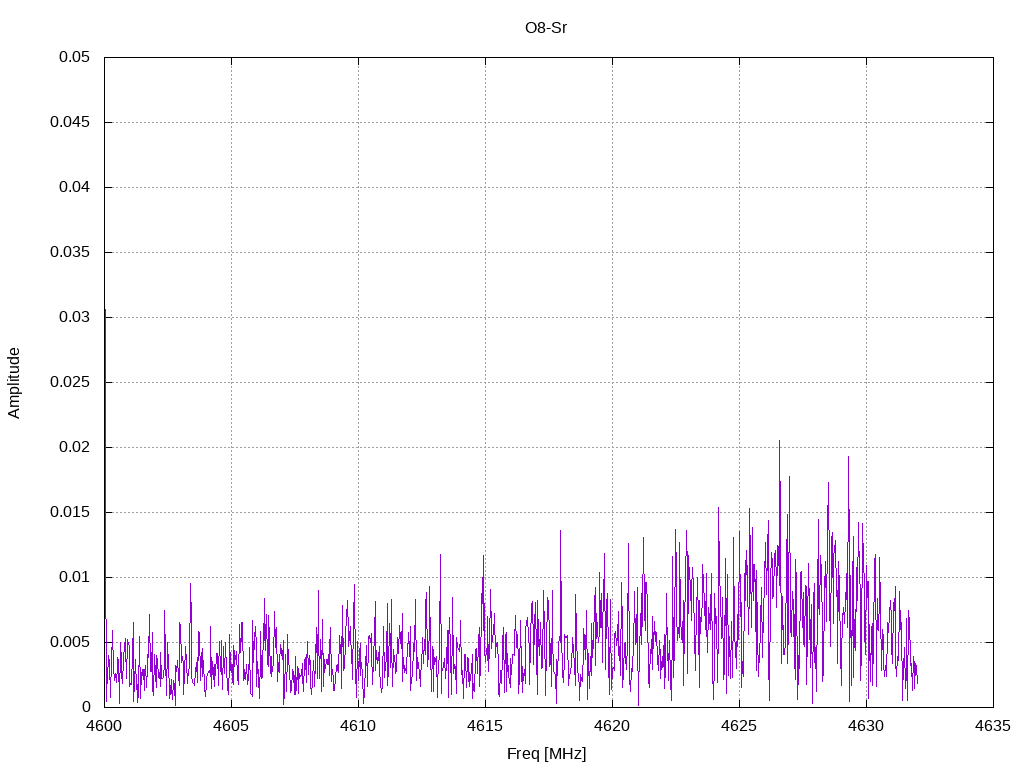Click the 0.005 y-axis tick label
This screenshot has height=768, width=1024.
coord(70,642)
